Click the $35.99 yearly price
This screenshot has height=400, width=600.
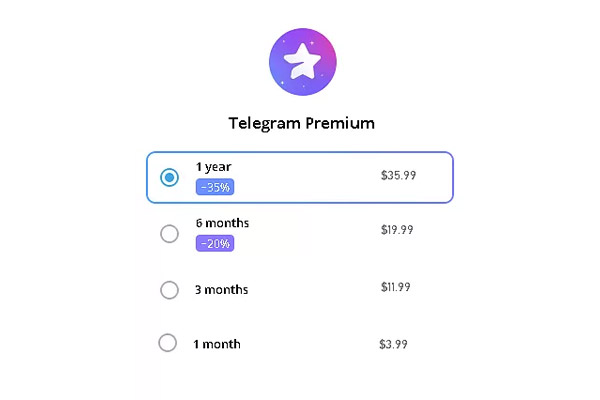click(x=398, y=175)
